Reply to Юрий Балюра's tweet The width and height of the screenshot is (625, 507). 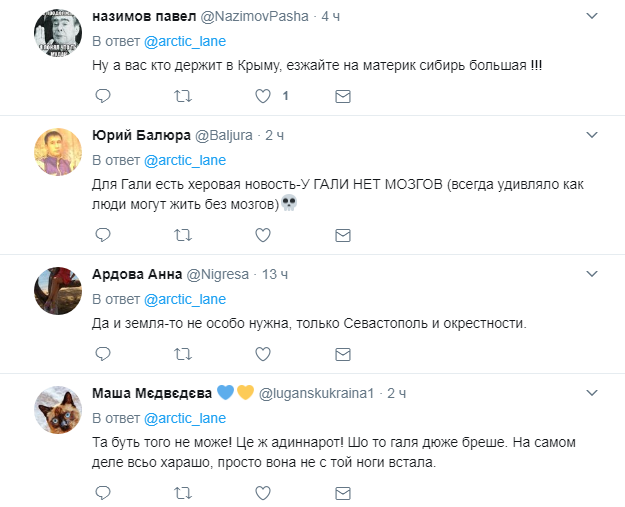(102, 235)
